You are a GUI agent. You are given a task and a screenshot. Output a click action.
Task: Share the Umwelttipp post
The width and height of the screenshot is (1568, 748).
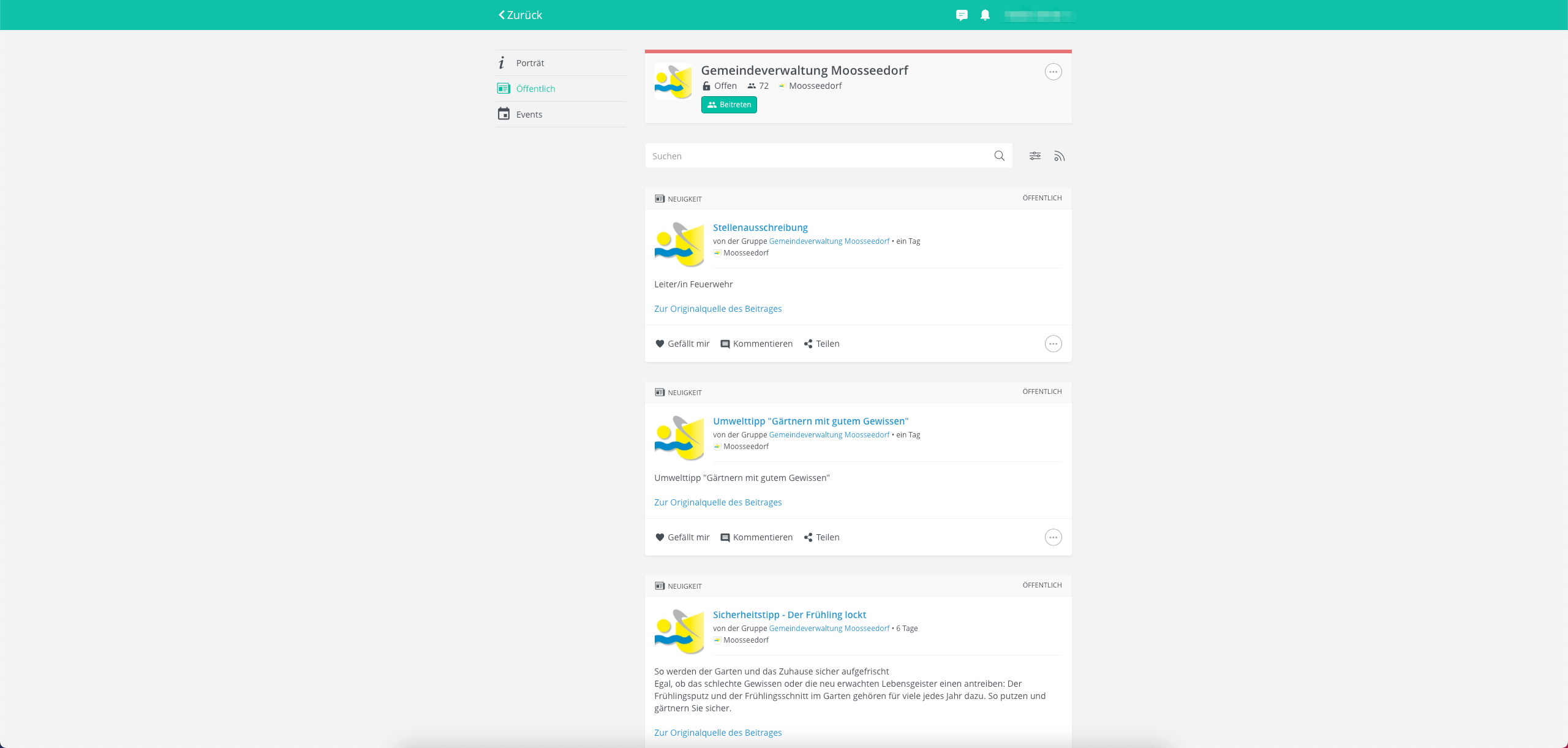tap(821, 537)
